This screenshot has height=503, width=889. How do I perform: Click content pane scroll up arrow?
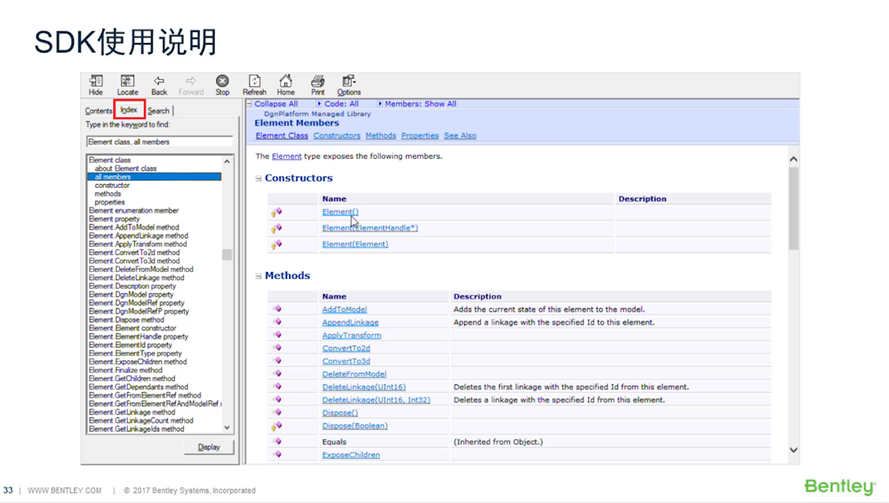(793, 159)
